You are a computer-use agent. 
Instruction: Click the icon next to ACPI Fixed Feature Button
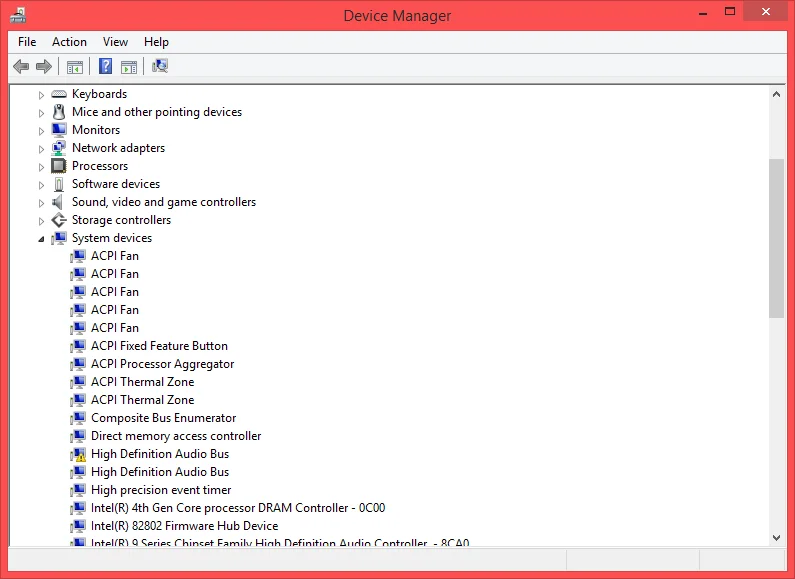pyautogui.click(x=78, y=346)
